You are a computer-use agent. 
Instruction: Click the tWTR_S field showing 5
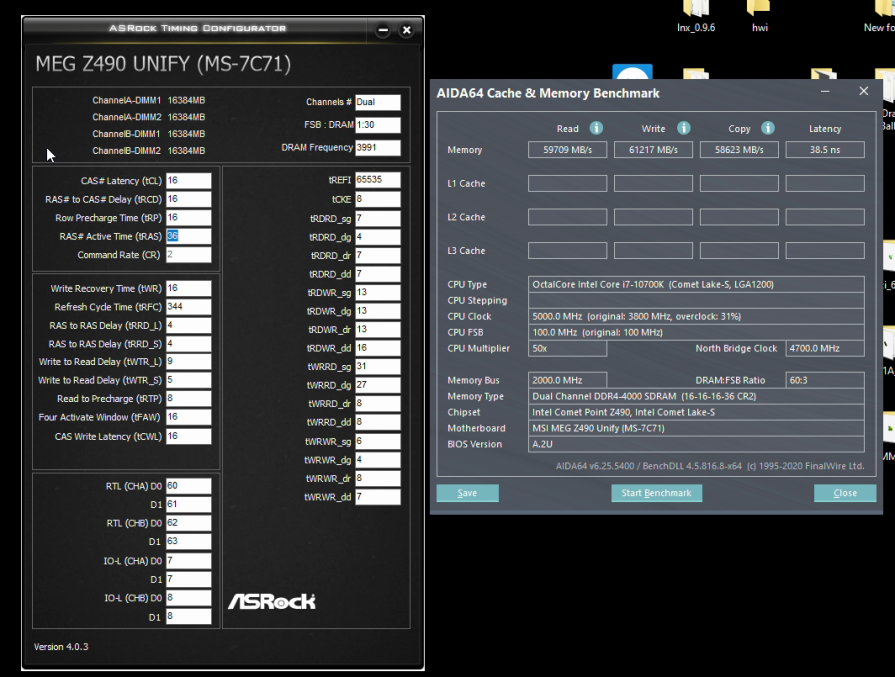pyautogui.click(x=188, y=380)
